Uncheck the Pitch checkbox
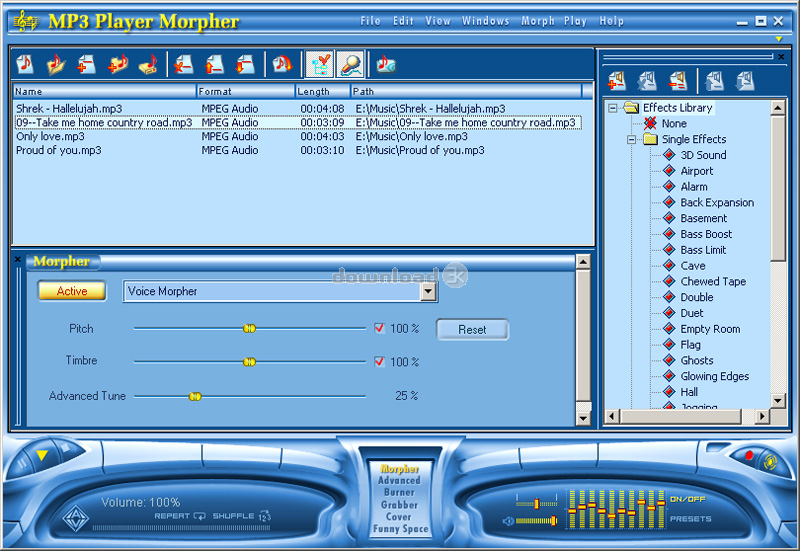The height and width of the screenshot is (551, 800). [379, 328]
